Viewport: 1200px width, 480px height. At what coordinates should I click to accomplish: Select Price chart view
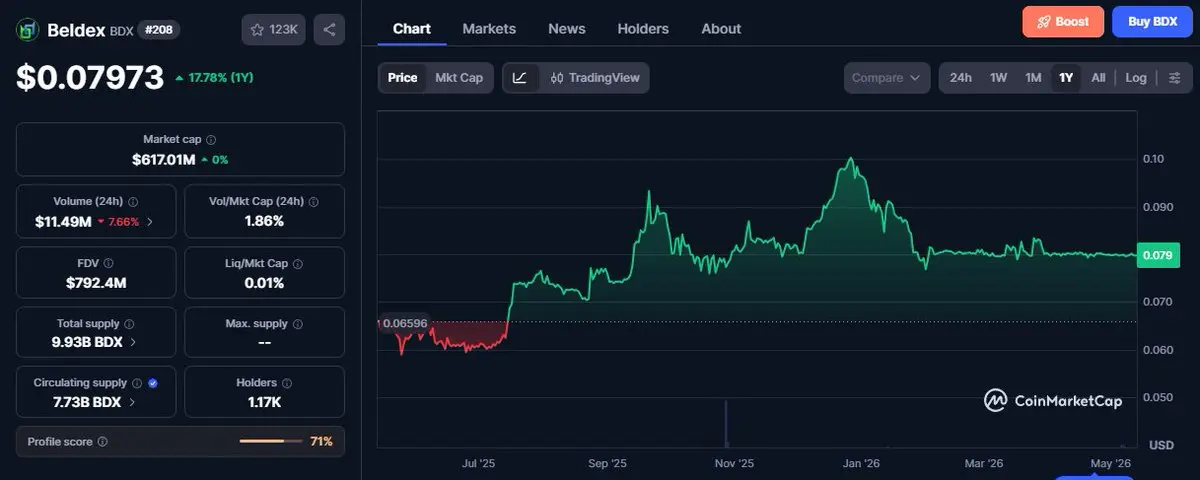coord(403,78)
